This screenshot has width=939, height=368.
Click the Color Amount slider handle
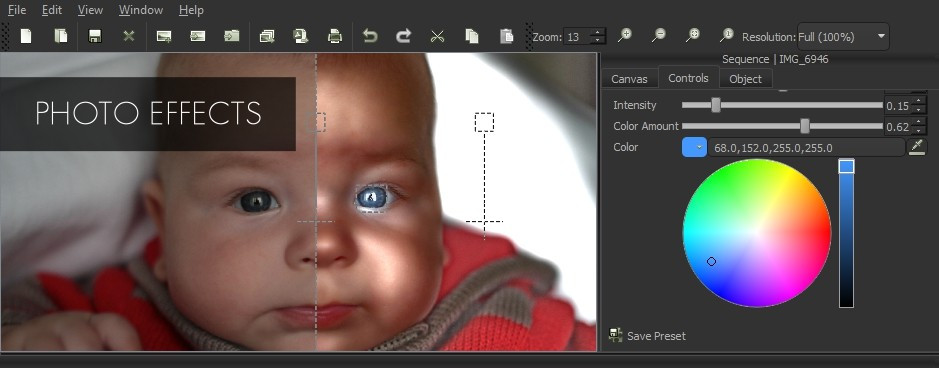click(x=805, y=126)
